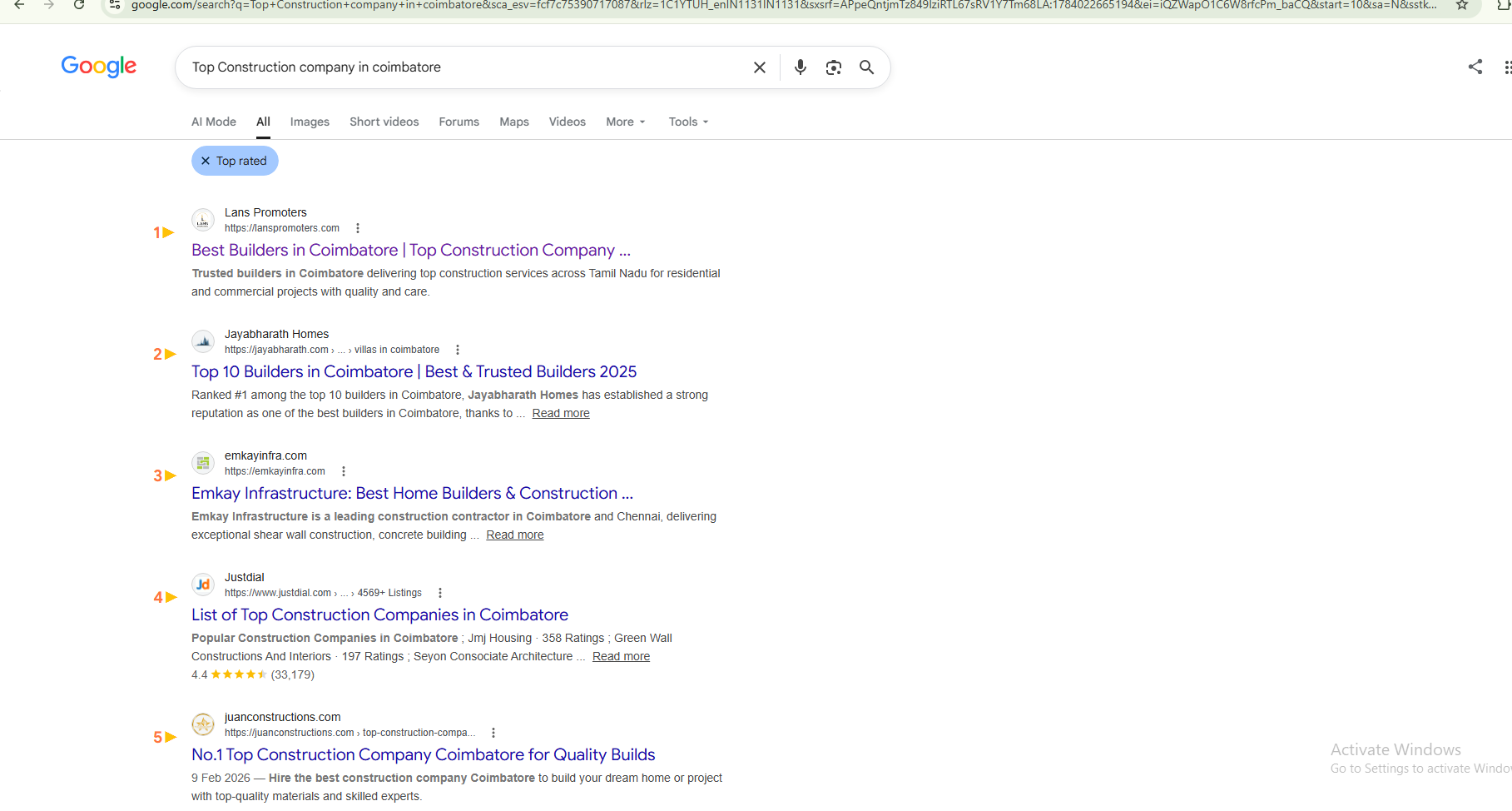1512x811 pixels.
Task: Click the emkayinfra.com site name
Action: pos(265,455)
